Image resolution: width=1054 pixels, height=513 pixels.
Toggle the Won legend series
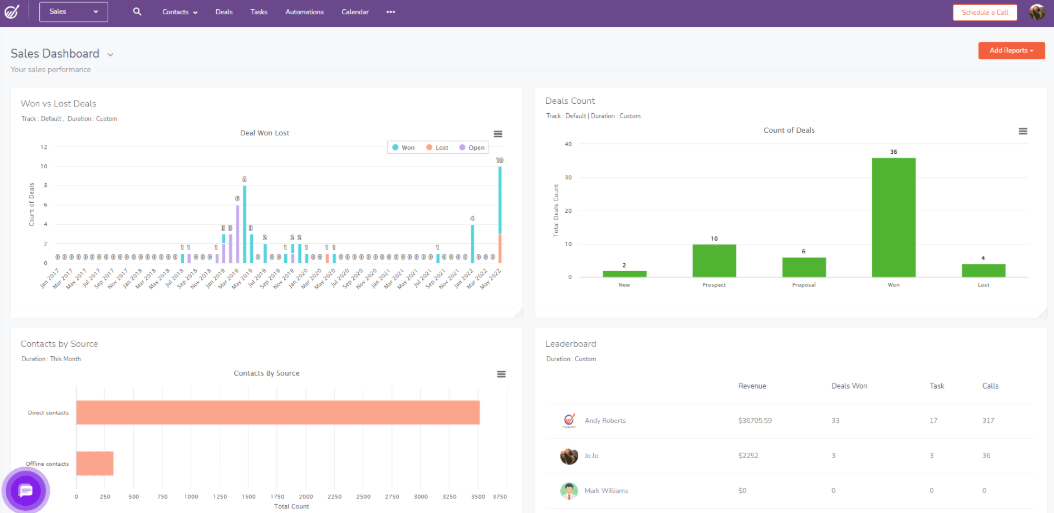point(403,147)
